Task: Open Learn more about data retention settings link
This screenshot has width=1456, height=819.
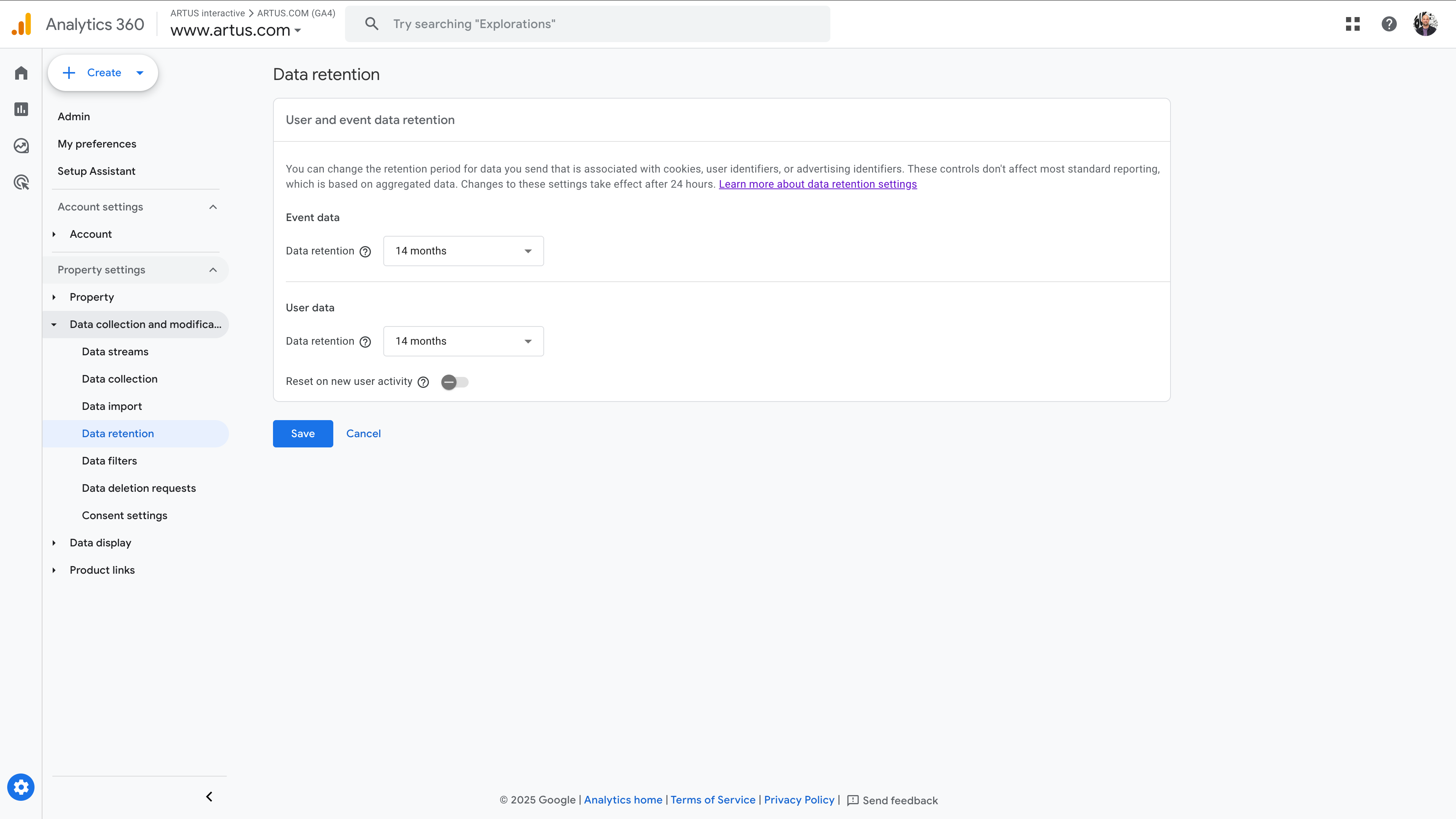Action: (817, 184)
